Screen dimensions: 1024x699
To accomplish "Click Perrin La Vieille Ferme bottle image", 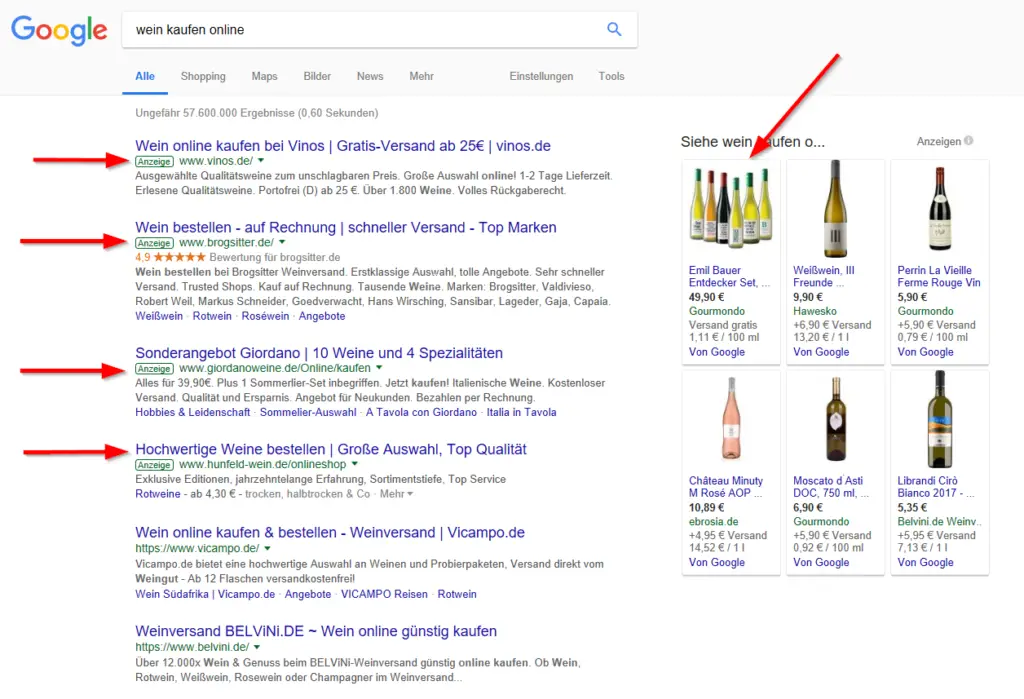I will (940, 209).
